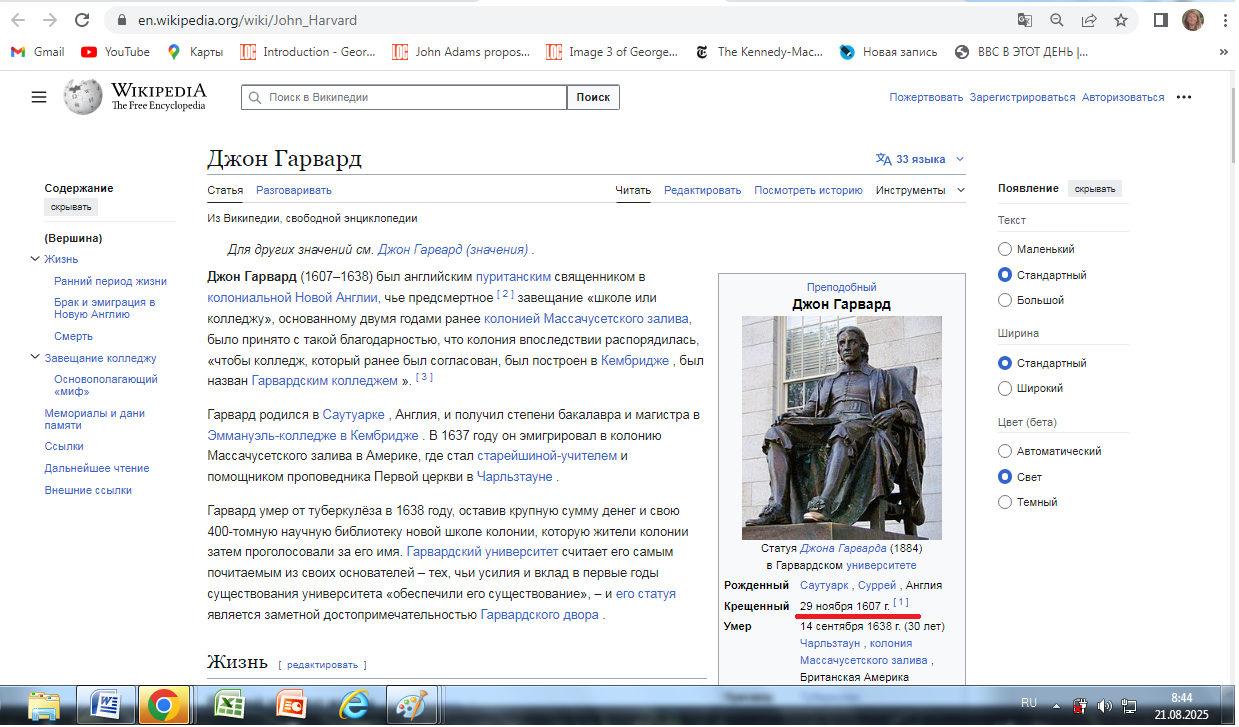Click the Wikipedia globe logo
Screen dimensions: 1239x727
83,96
